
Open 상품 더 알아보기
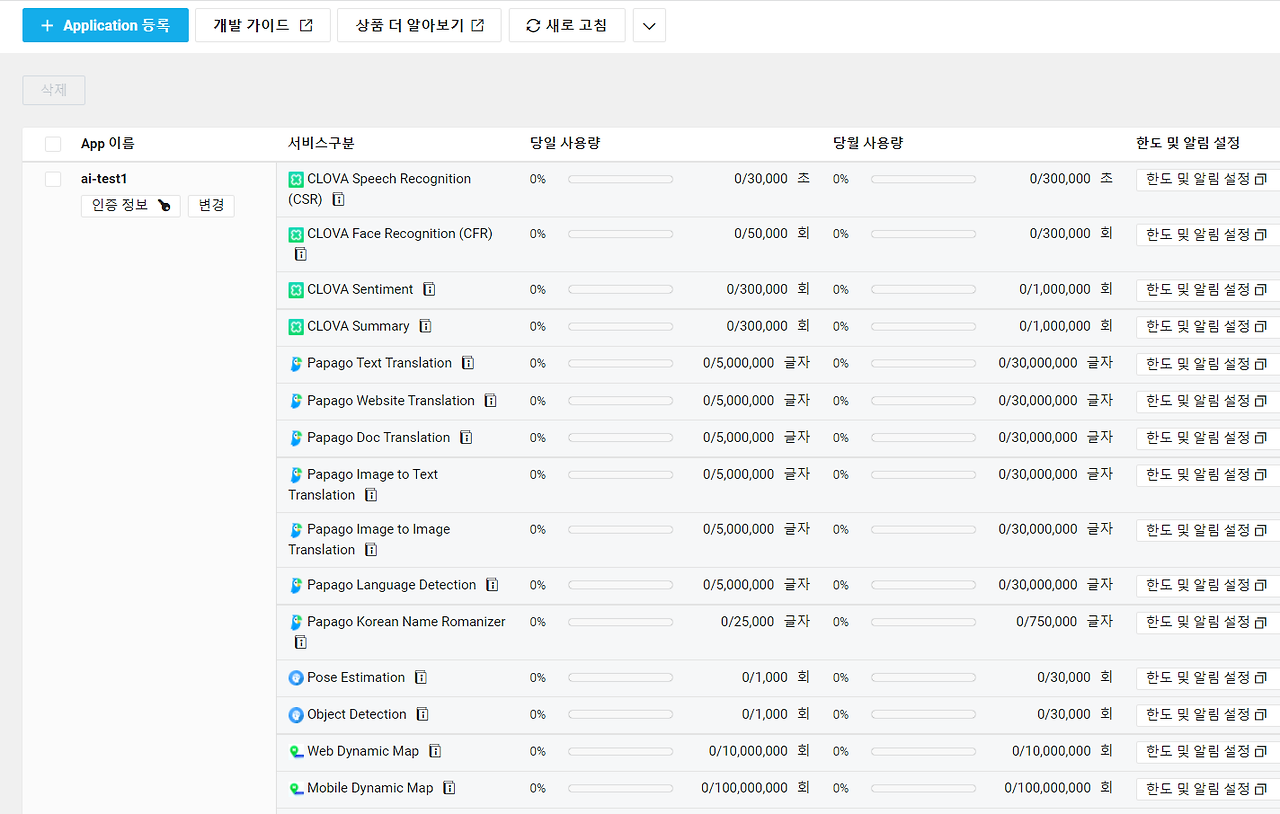[x=419, y=26]
